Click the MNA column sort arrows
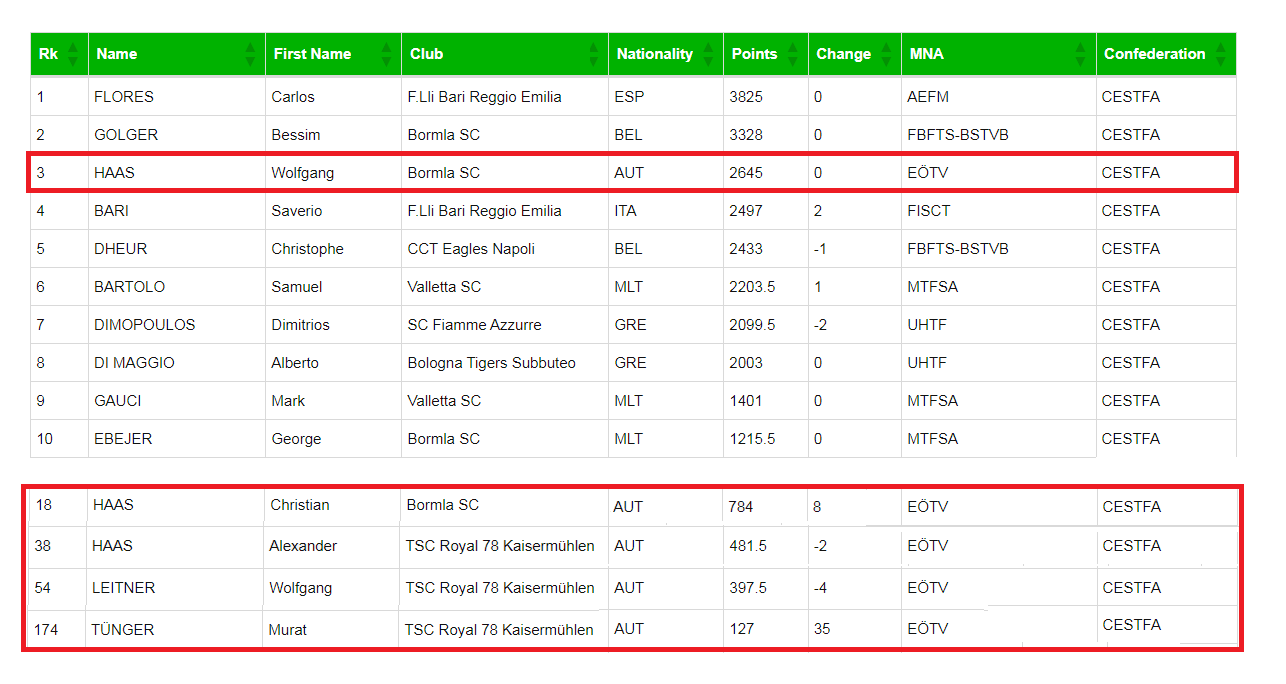The width and height of the screenshot is (1286, 684). (1080, 54)
